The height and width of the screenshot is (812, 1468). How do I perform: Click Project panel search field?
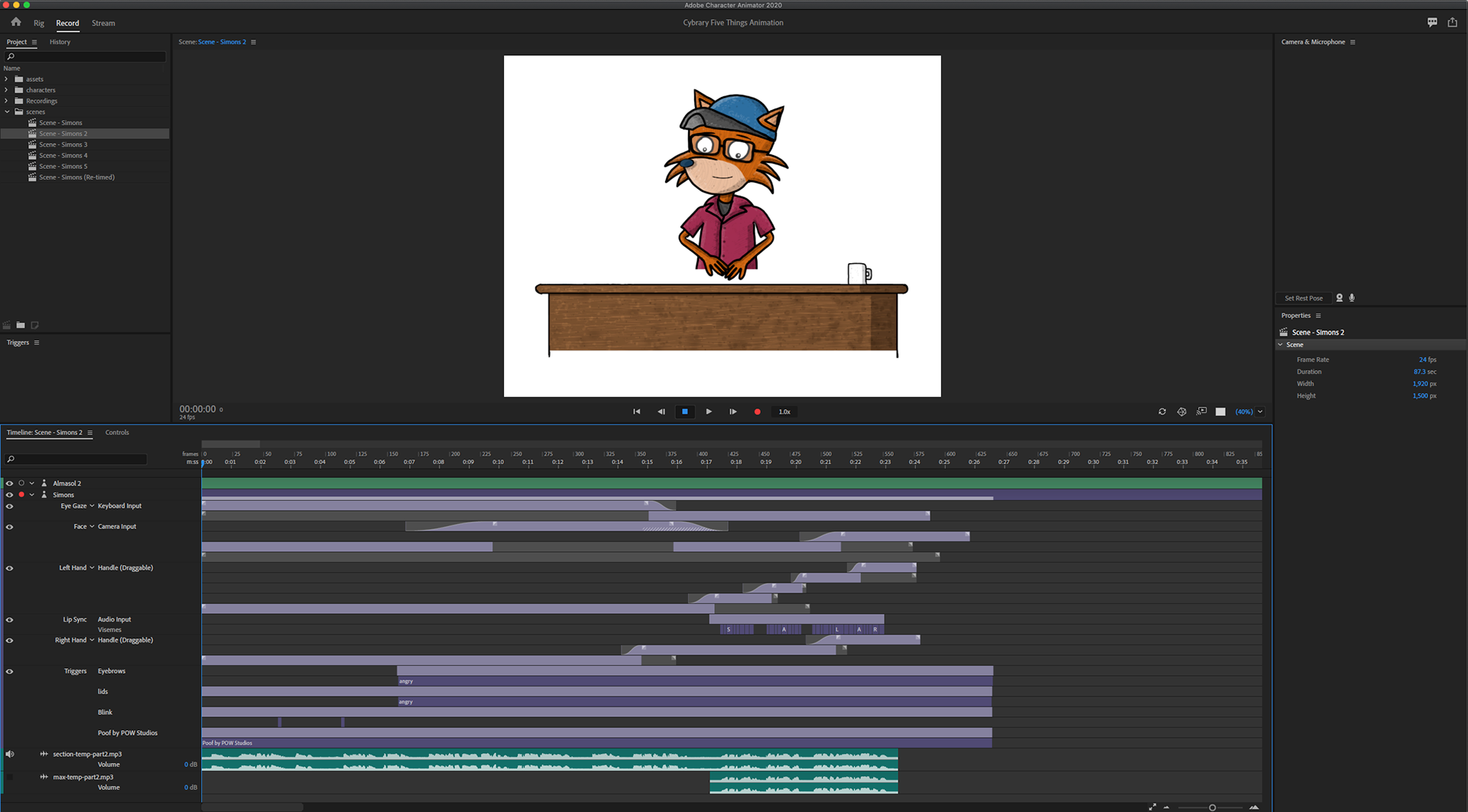86,57
